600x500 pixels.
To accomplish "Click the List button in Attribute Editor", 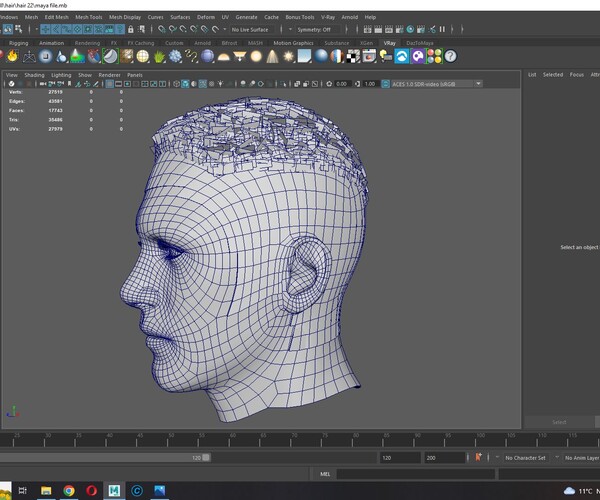I will (532, 75).
